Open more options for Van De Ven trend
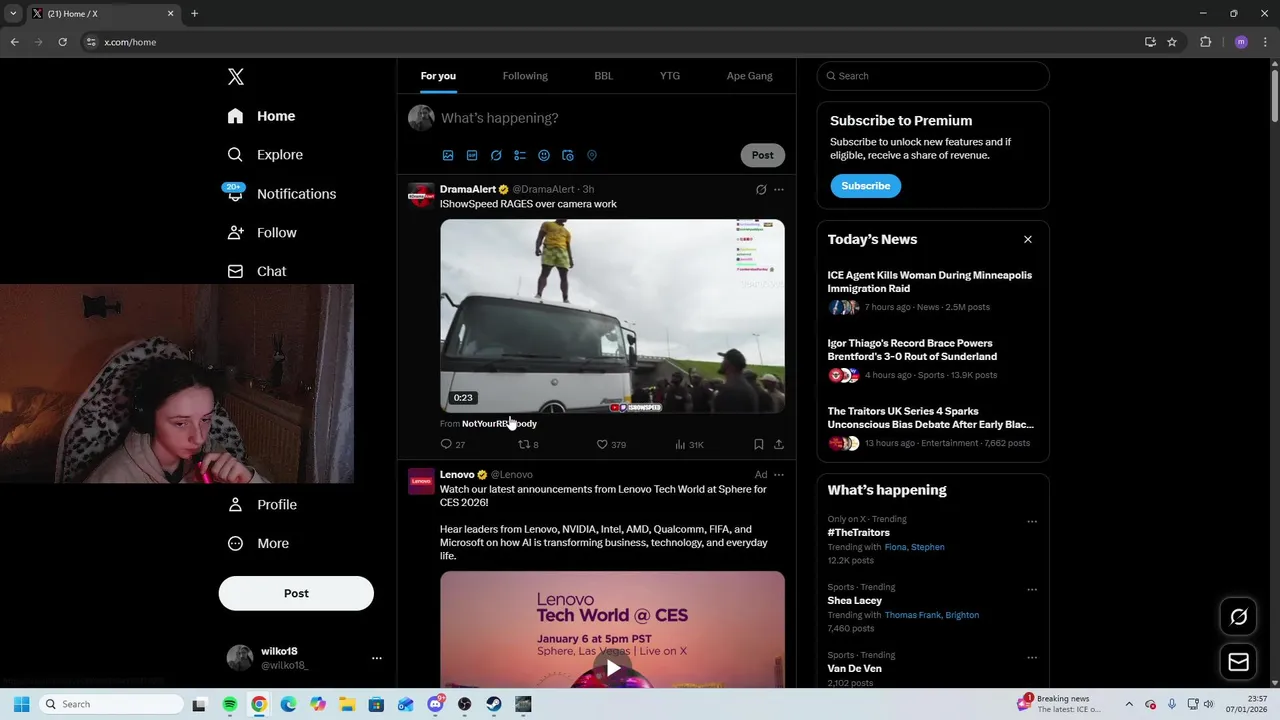The height and width of the screenshot is (720, 1280). pyautogui.click(x=1032, y=658)
